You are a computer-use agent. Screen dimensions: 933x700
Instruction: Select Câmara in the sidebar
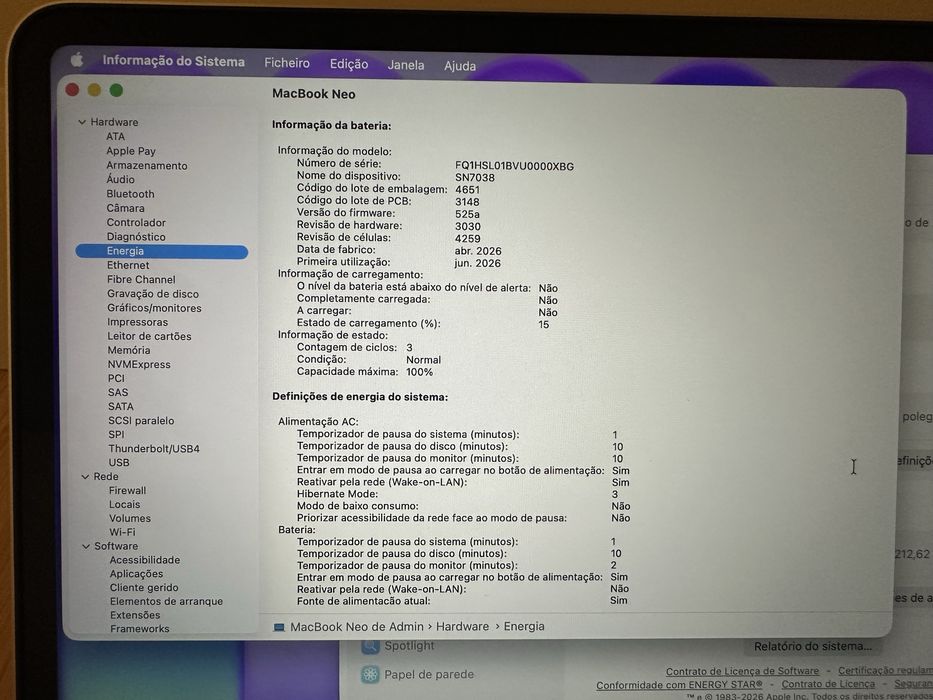(x=126, y=208)
